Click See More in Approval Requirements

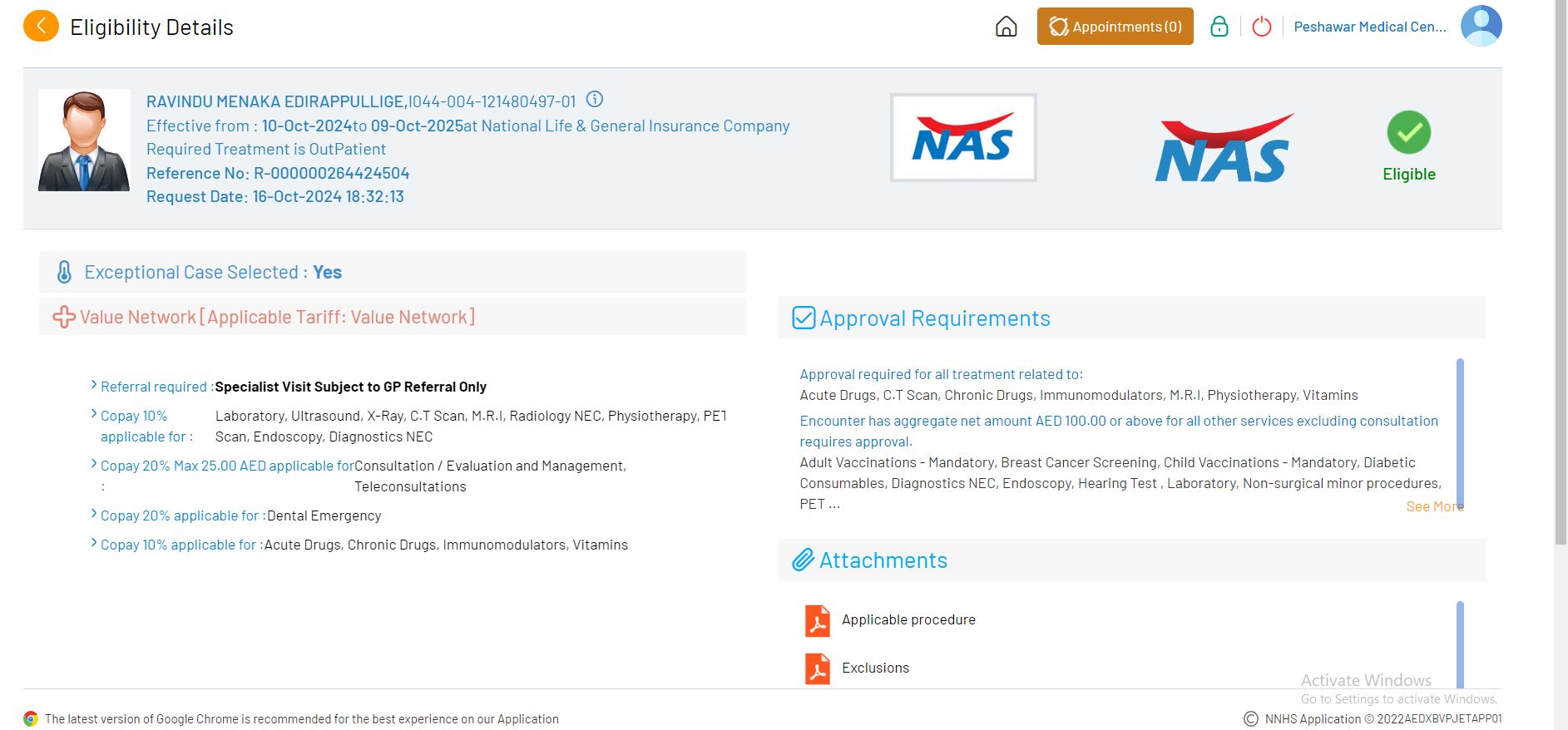click(x=1434, y=506)
